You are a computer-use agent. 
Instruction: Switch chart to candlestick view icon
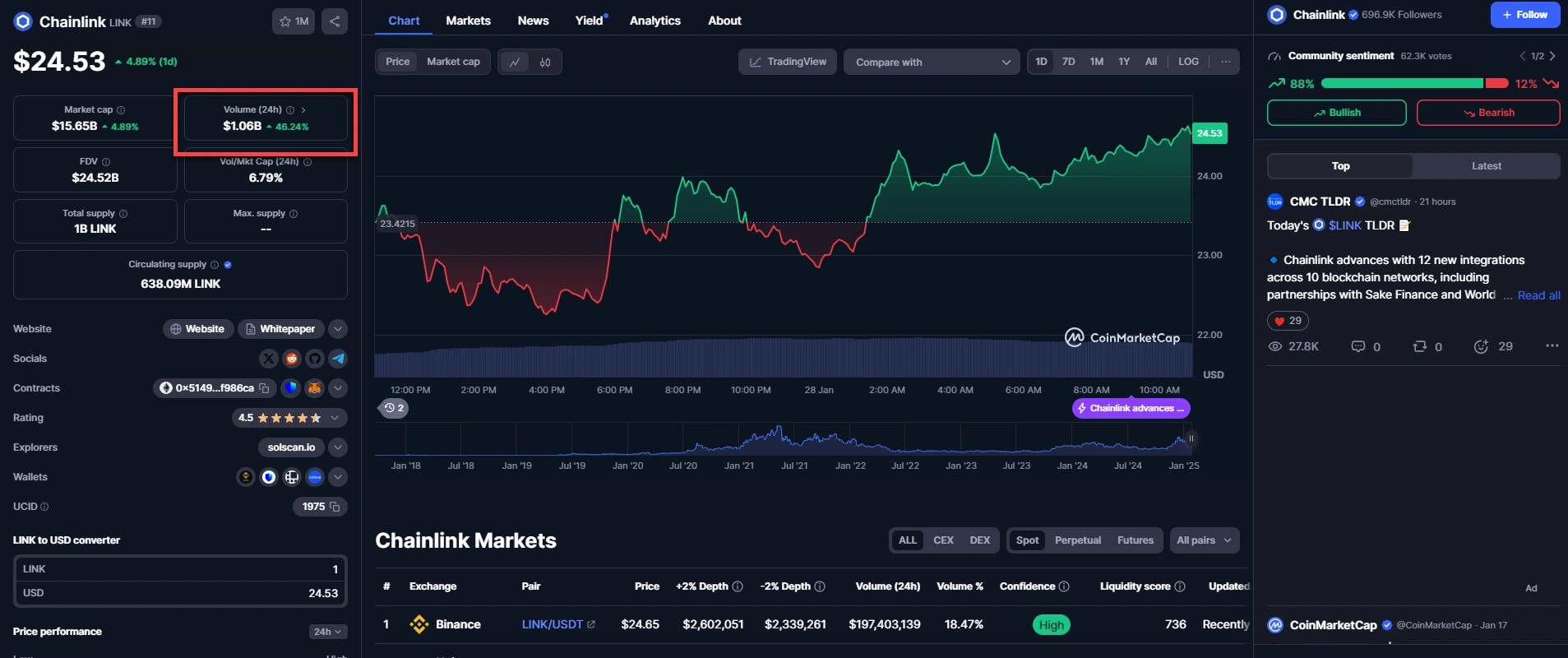[x=545, y=63]
